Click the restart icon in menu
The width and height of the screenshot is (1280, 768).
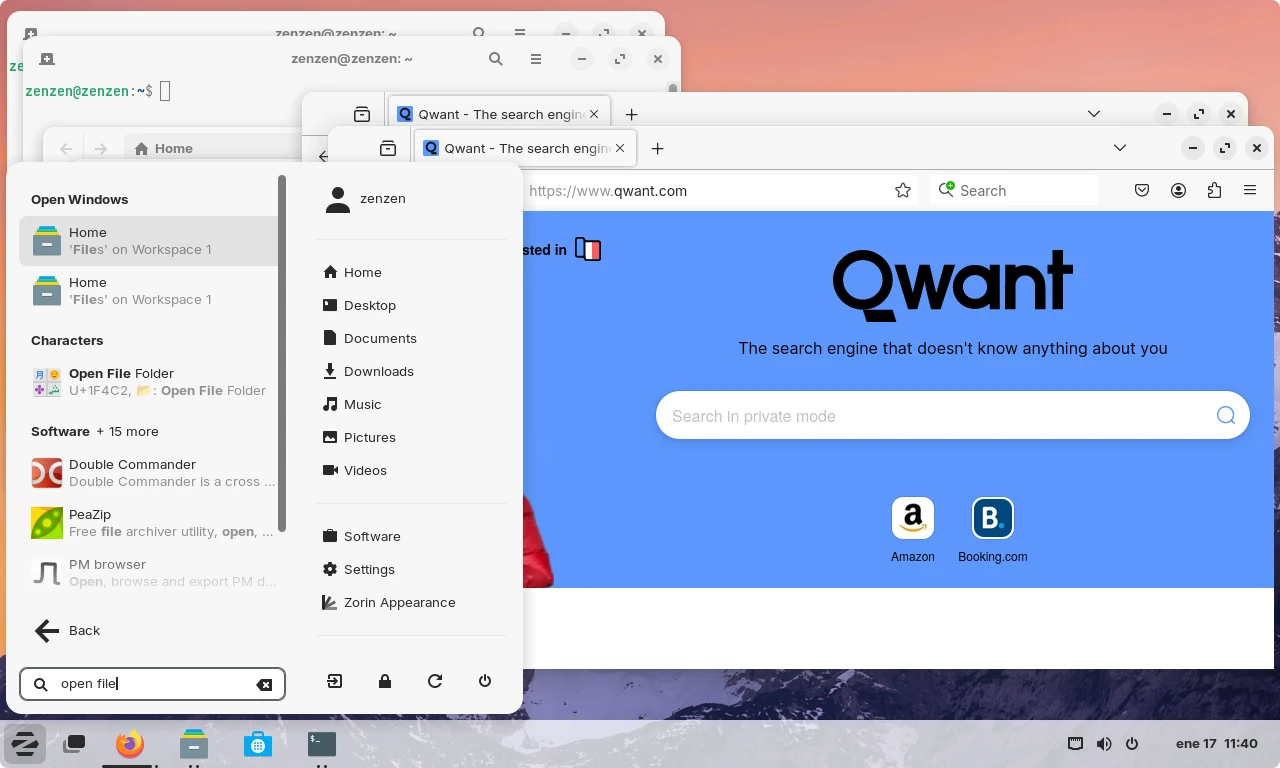[x=435, y=681]
